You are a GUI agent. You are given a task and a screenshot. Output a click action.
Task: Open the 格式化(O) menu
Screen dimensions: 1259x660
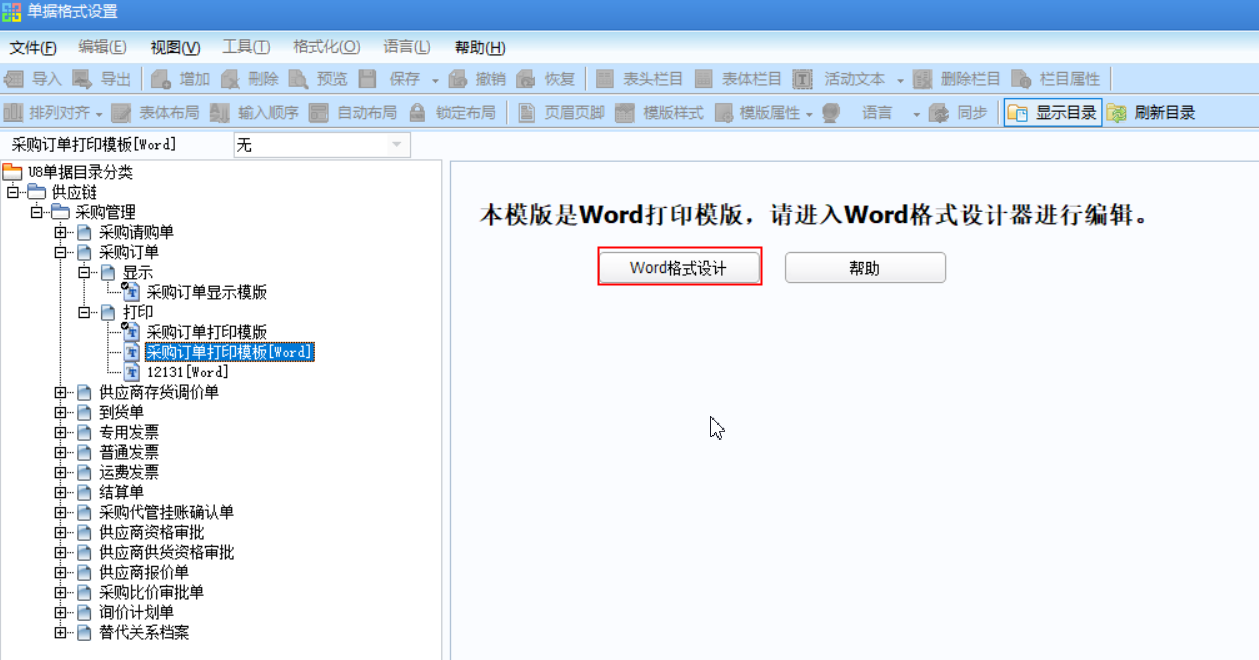[x=326, y=47]
